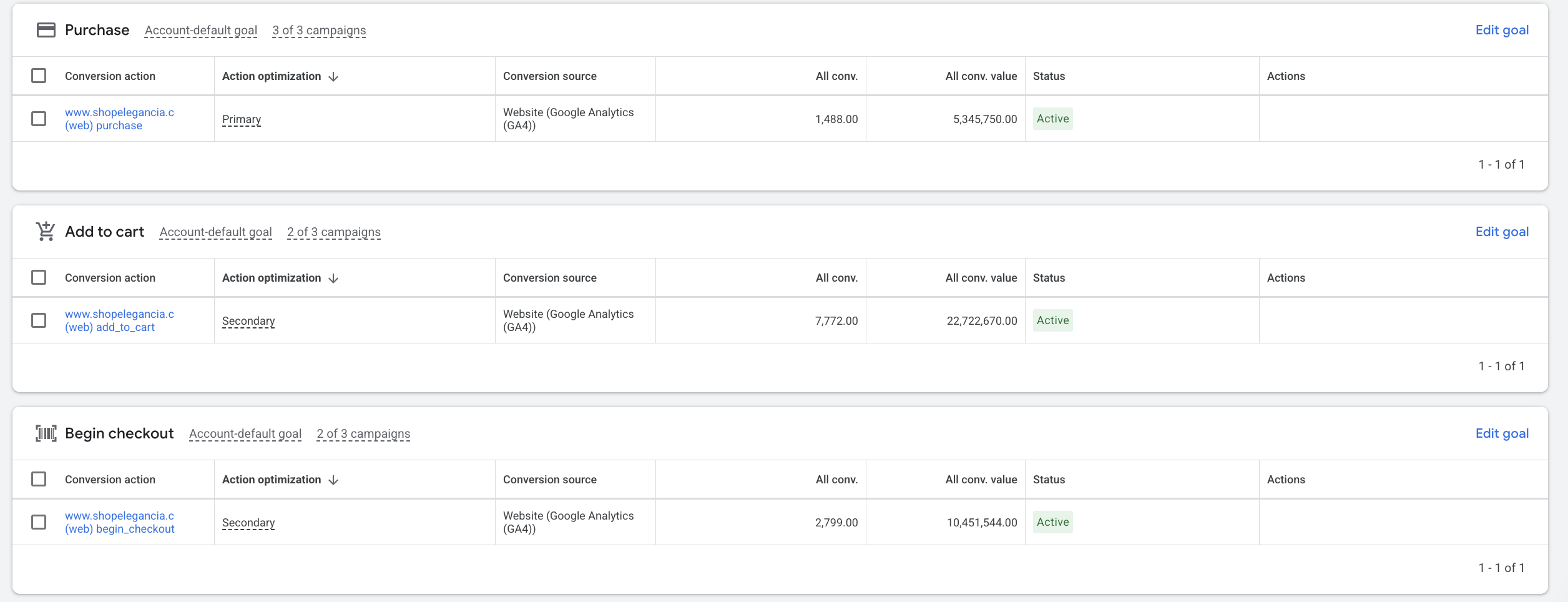Click sort arrow in Purchase Action optimization
1568x602 pixels.
pos(333,77)
